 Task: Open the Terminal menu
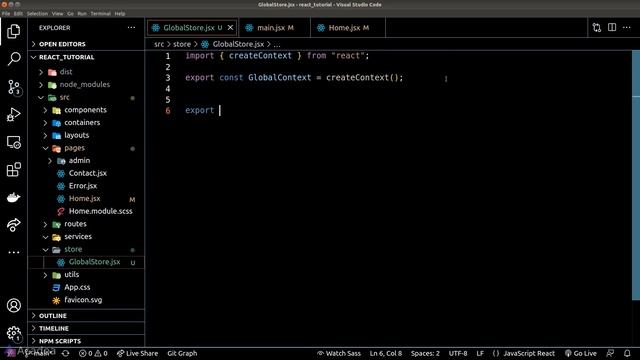[x=100, y=13]
